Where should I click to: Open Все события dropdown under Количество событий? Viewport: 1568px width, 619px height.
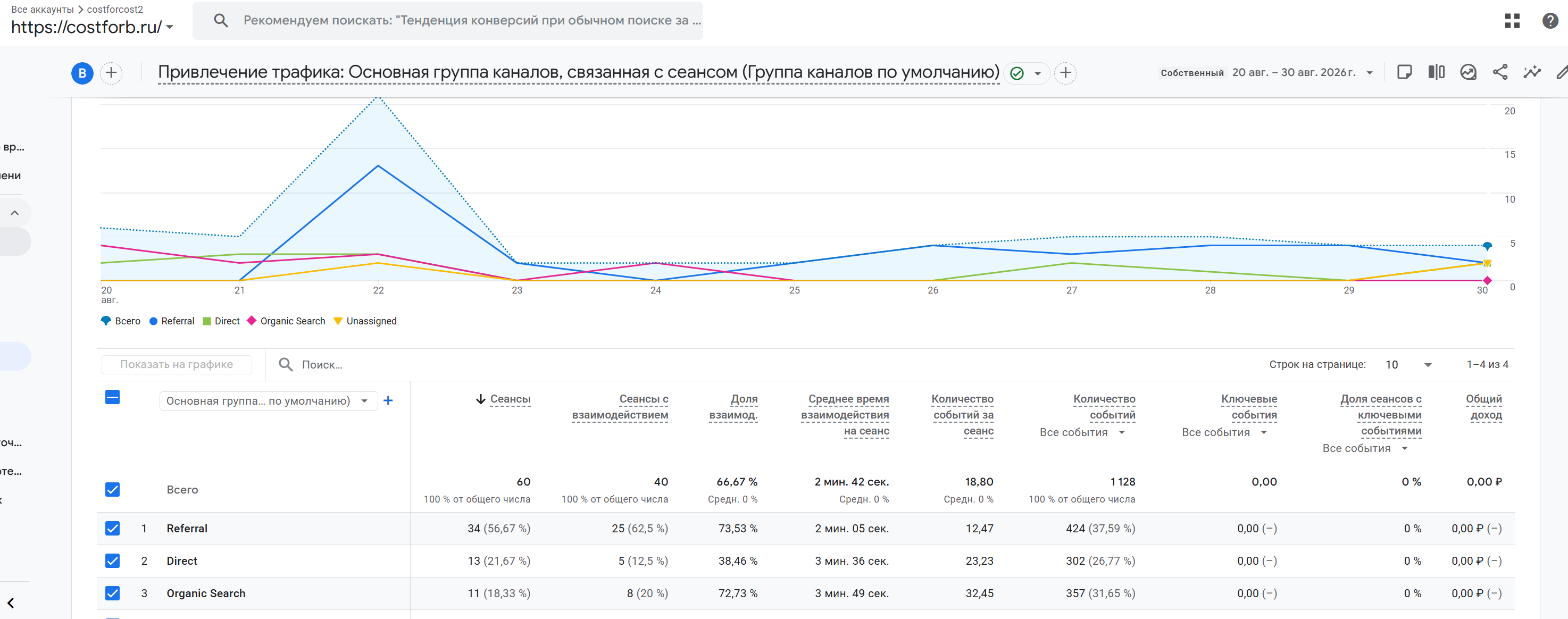[1083, 432]
